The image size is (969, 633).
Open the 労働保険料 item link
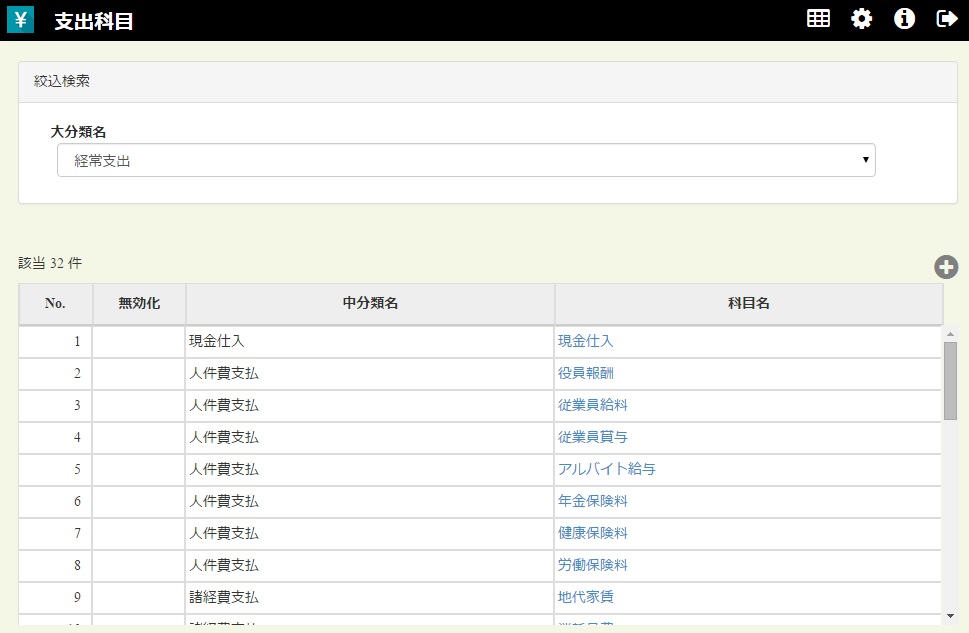pyautogui.click(x=592, y=565)
